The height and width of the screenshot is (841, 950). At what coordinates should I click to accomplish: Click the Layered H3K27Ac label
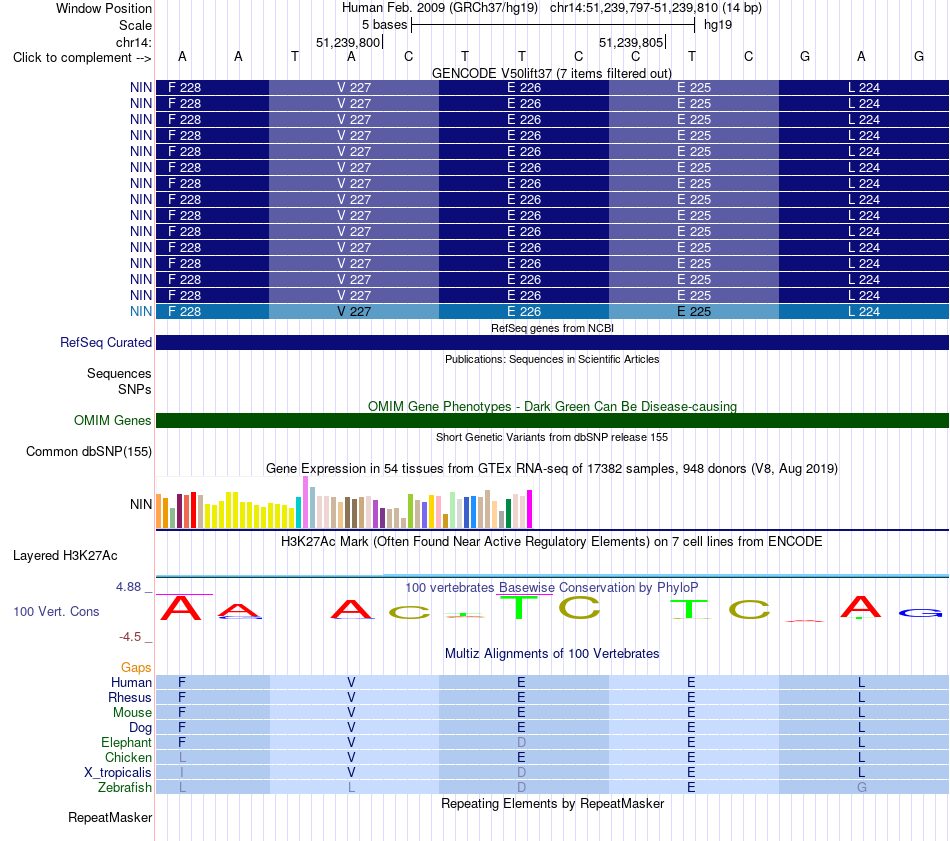[x=65, y=556]
